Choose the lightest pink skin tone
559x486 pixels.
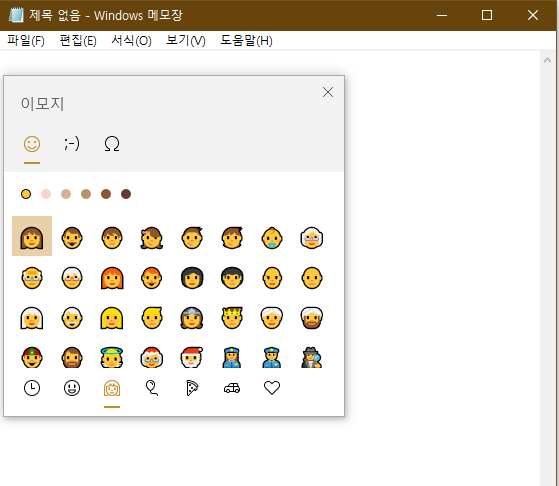46,194
